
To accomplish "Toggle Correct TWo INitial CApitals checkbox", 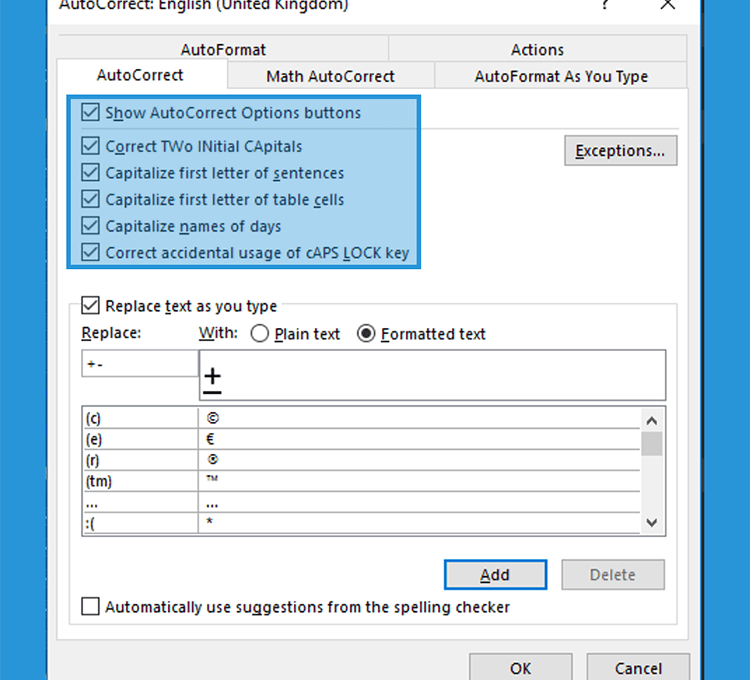I will pos(90,146).
